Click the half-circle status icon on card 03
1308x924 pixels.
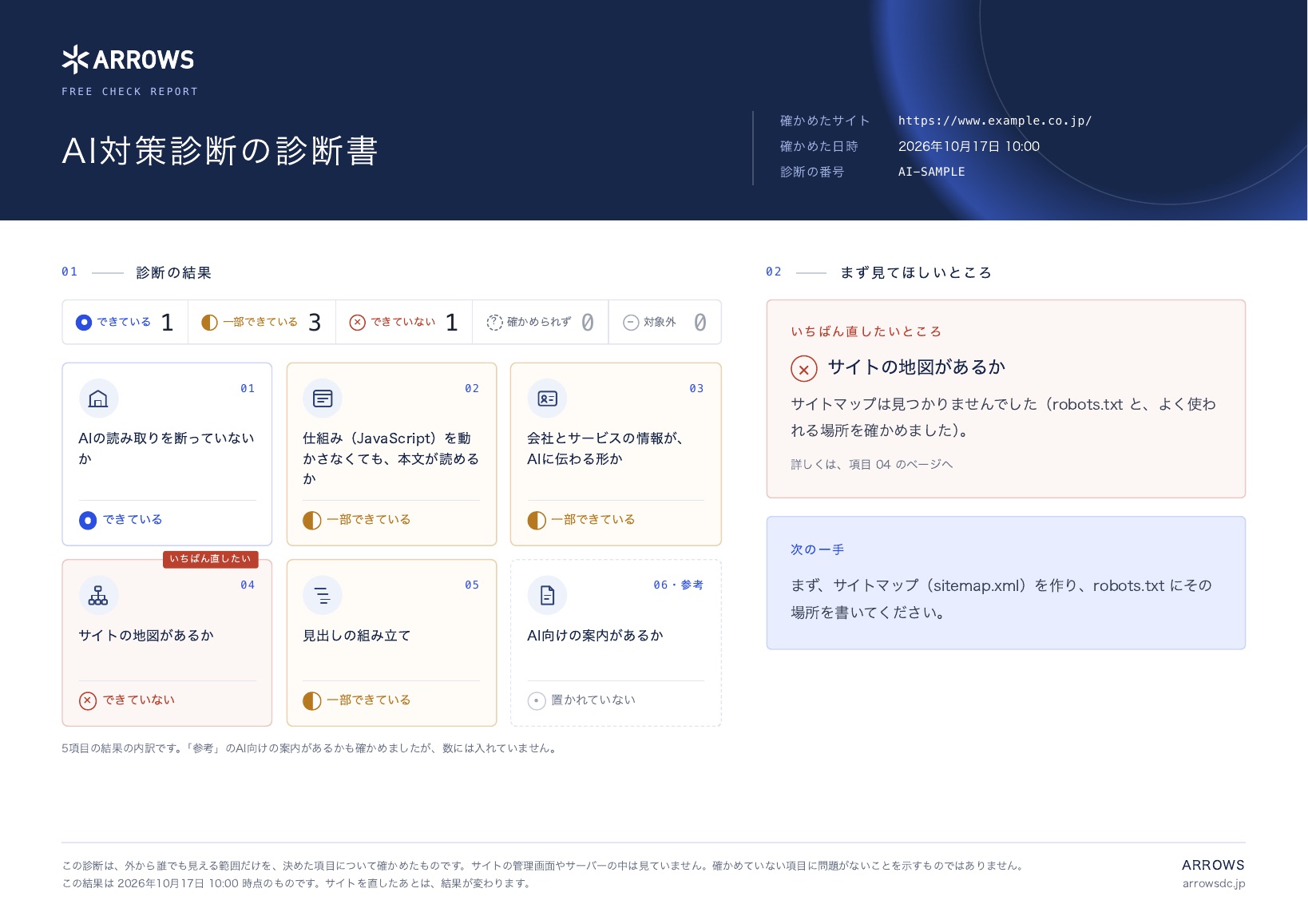pyautogui.click(x=537, y=521)
